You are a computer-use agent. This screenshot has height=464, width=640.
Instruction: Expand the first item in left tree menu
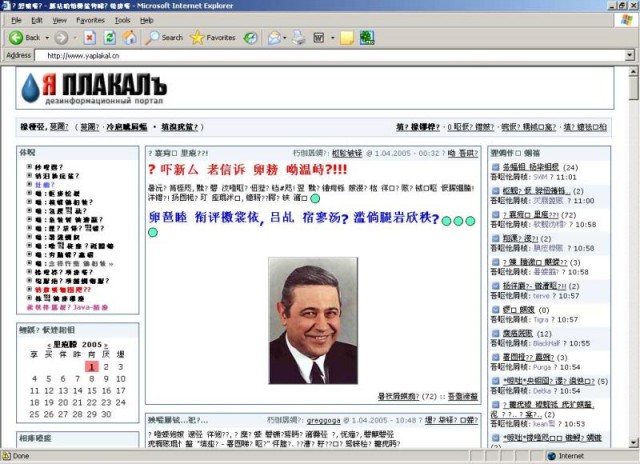[x=29, y=167]
